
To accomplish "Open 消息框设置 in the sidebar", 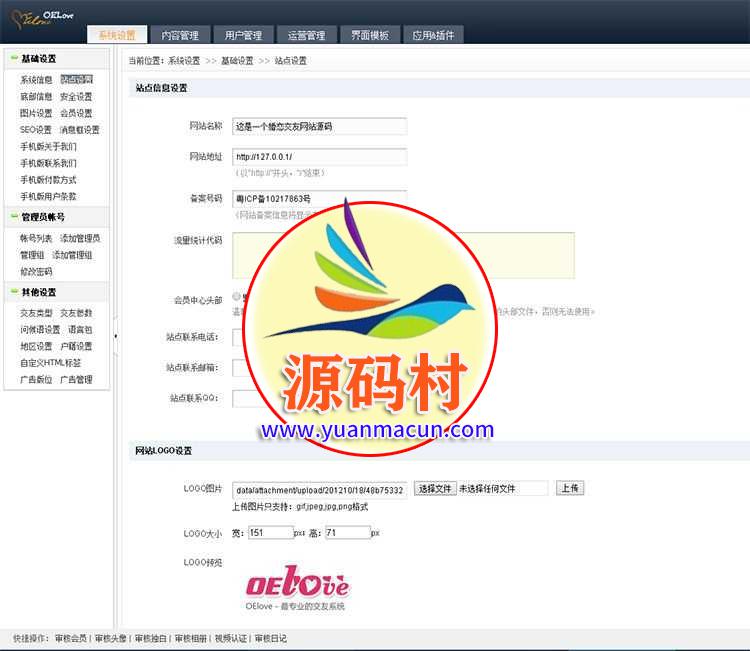I will click(80, 130).
